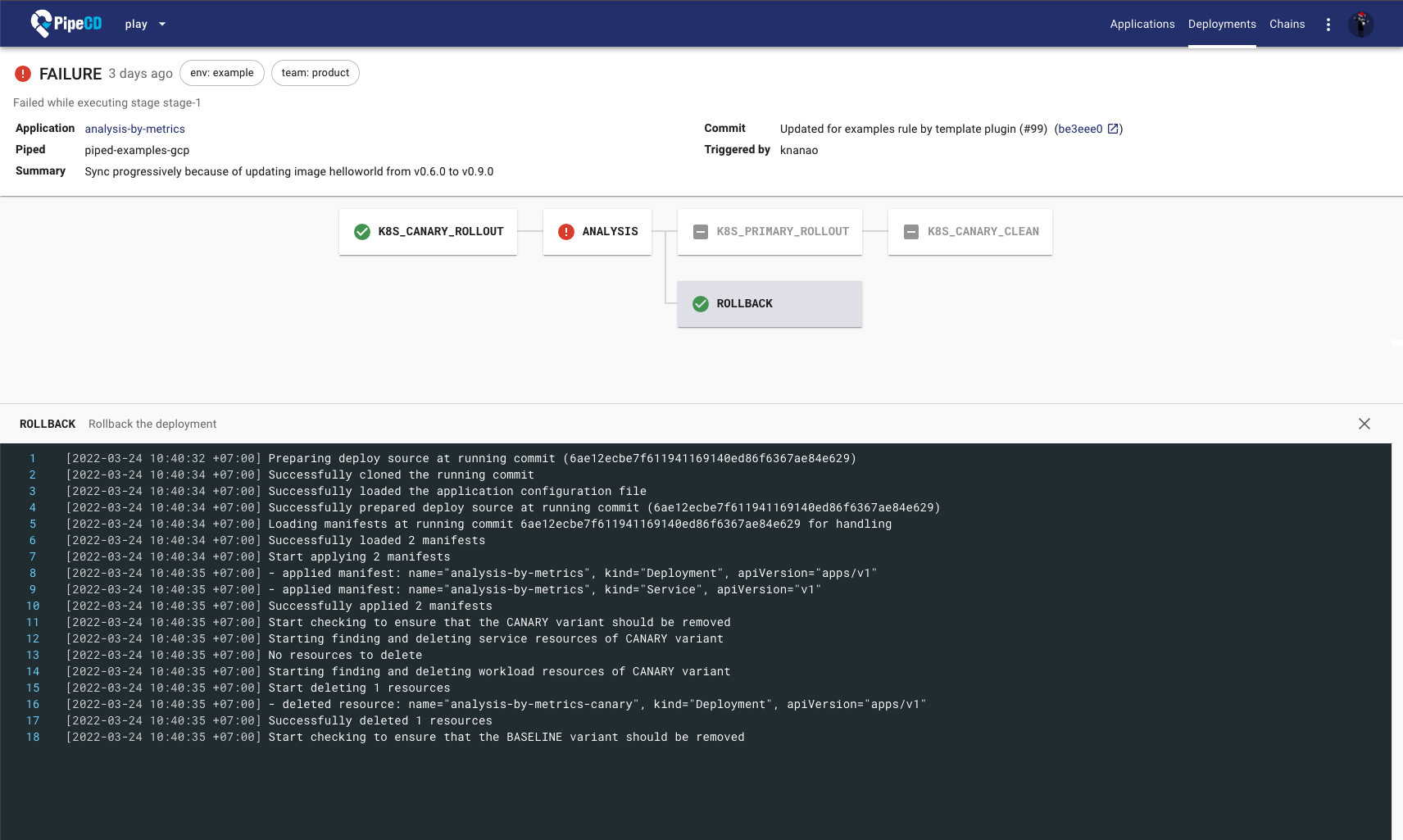
Task: Click the team: product chip
Action: pos(315,72)
